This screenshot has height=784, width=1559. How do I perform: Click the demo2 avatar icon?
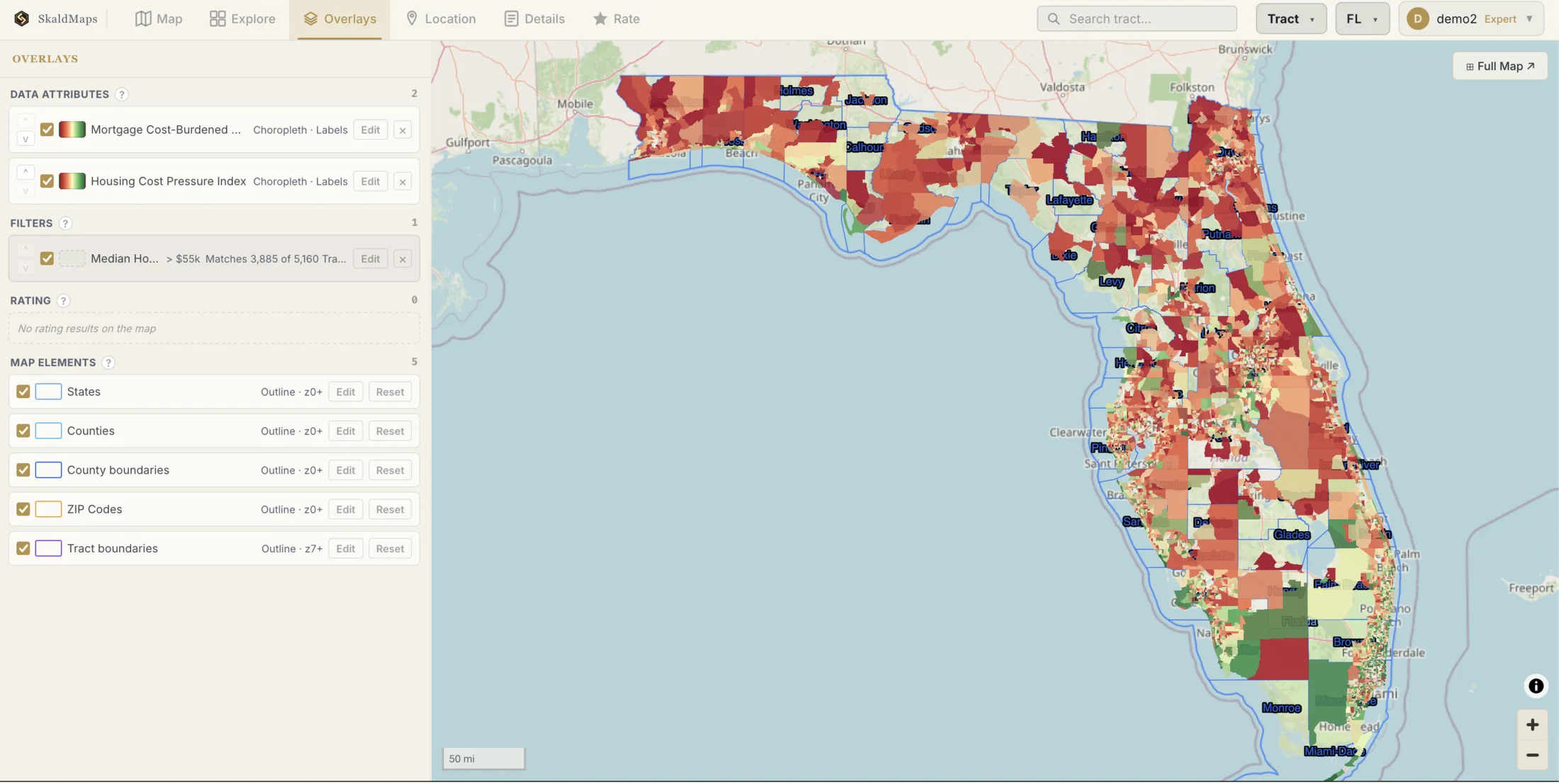click(x=1417, y=18)
